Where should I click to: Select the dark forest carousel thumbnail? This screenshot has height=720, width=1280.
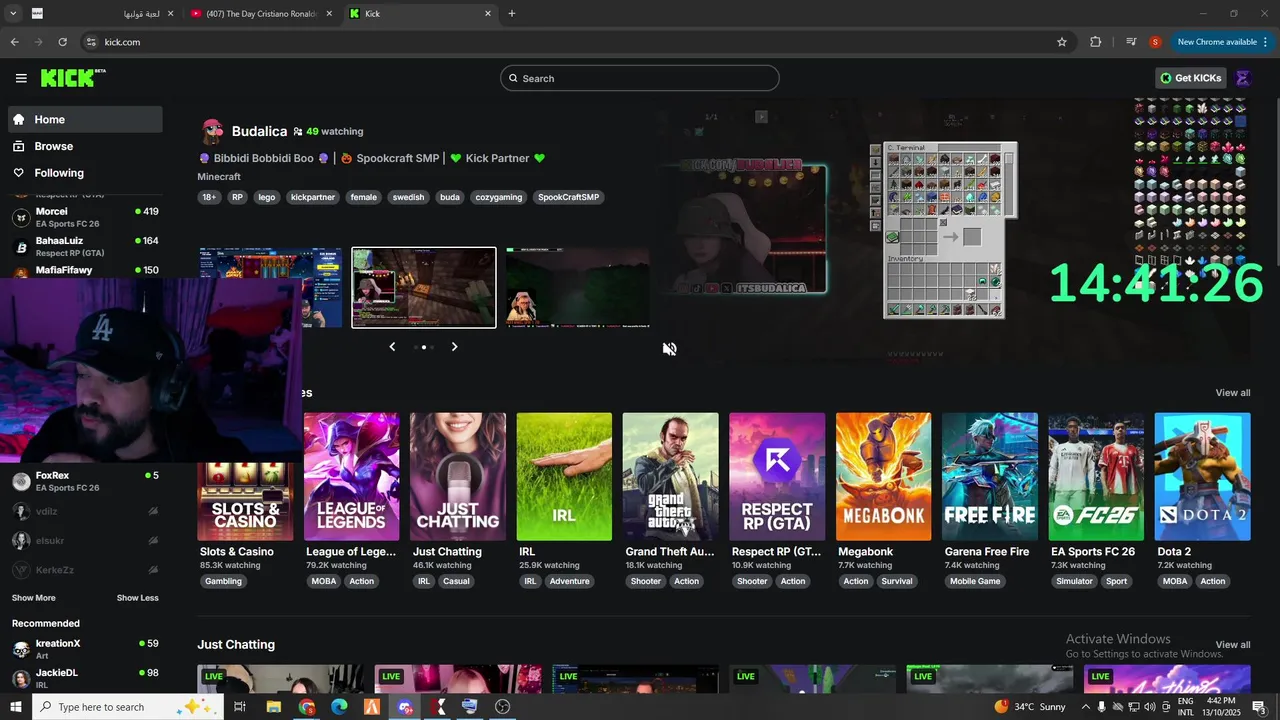pyautogui.click(x=577, y=288)
